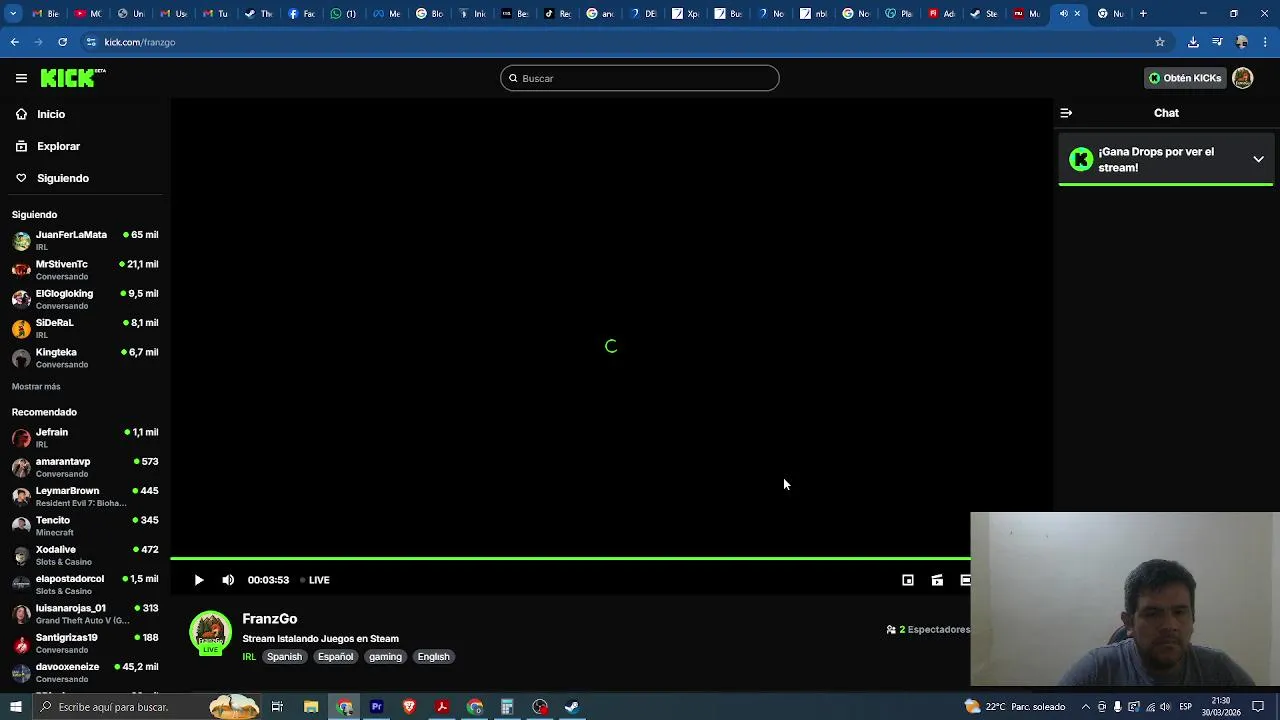Open the notifications center icon
The image size is (1280, 720).
1258,707
